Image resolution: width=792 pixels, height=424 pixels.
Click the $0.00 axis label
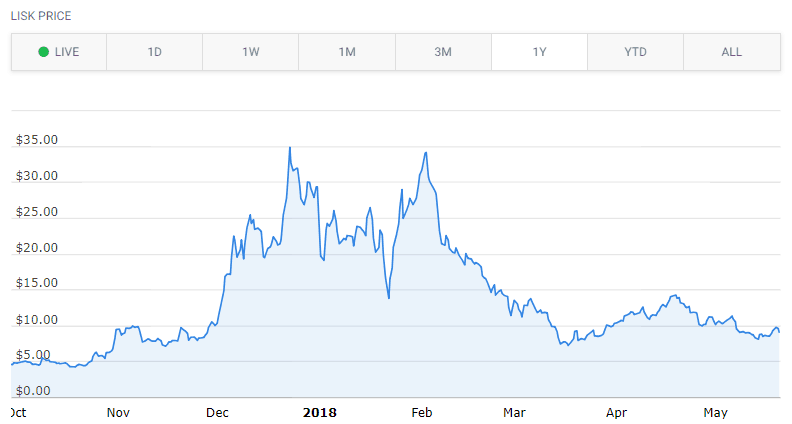[33, 391]
